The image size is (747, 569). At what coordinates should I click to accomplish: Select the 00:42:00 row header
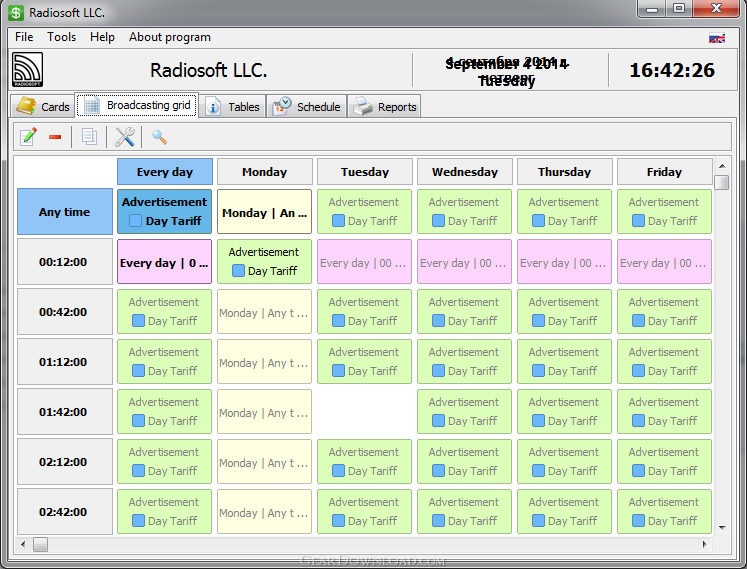65,312
